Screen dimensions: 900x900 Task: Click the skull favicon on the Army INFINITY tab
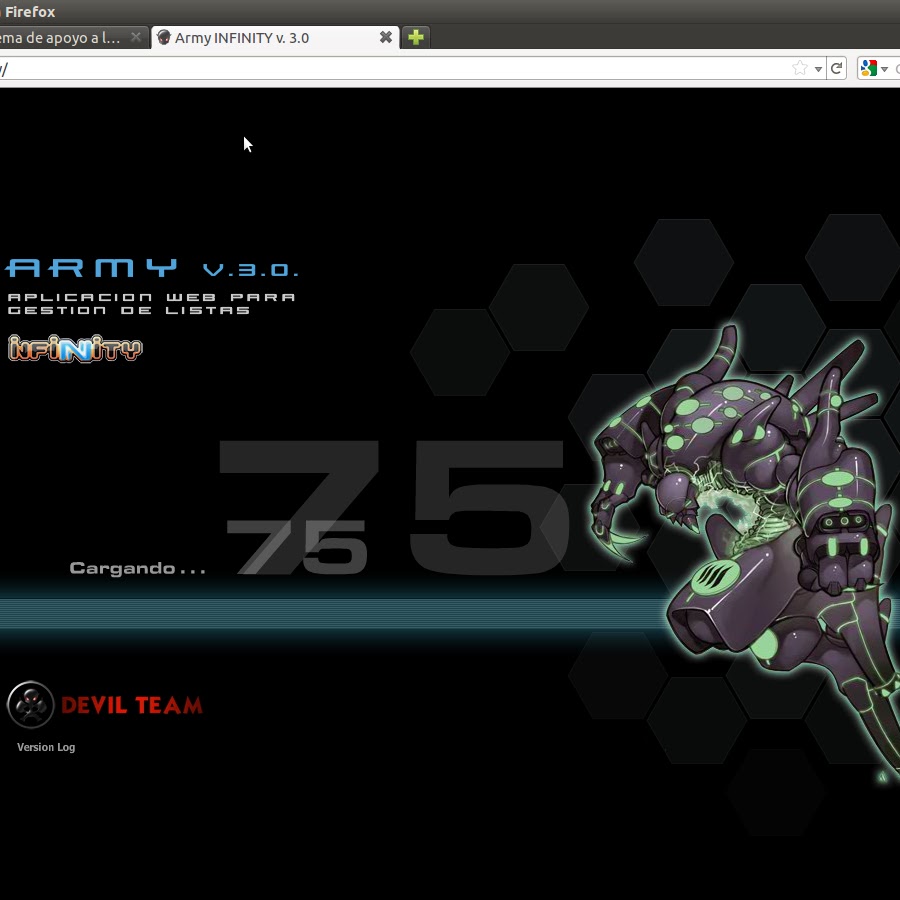point(164,38)
